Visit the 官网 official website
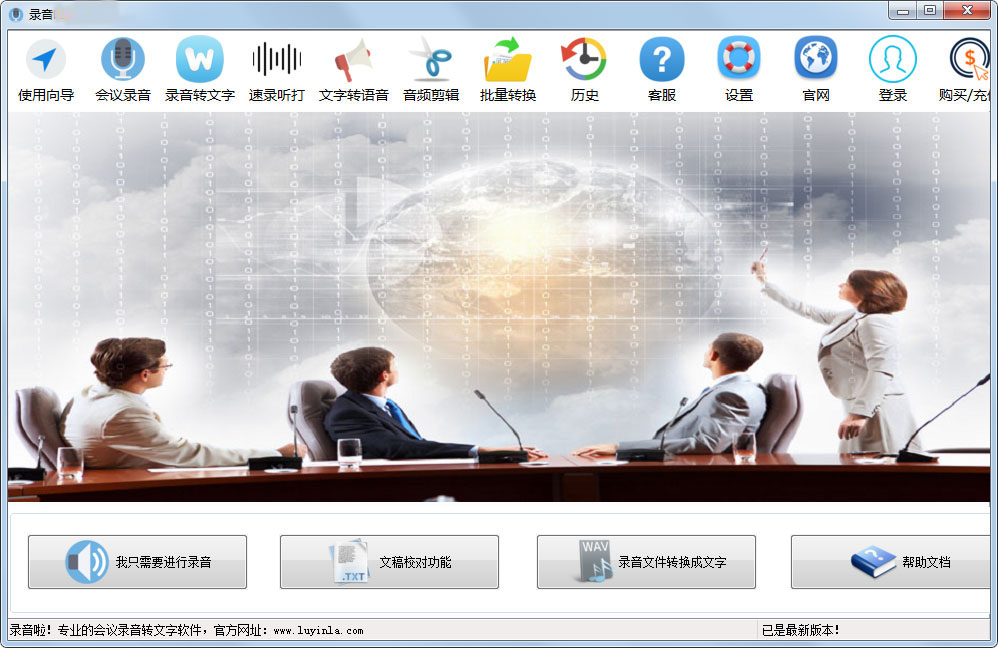Viewport: 998px width, 648px height. tap(815, 67)
